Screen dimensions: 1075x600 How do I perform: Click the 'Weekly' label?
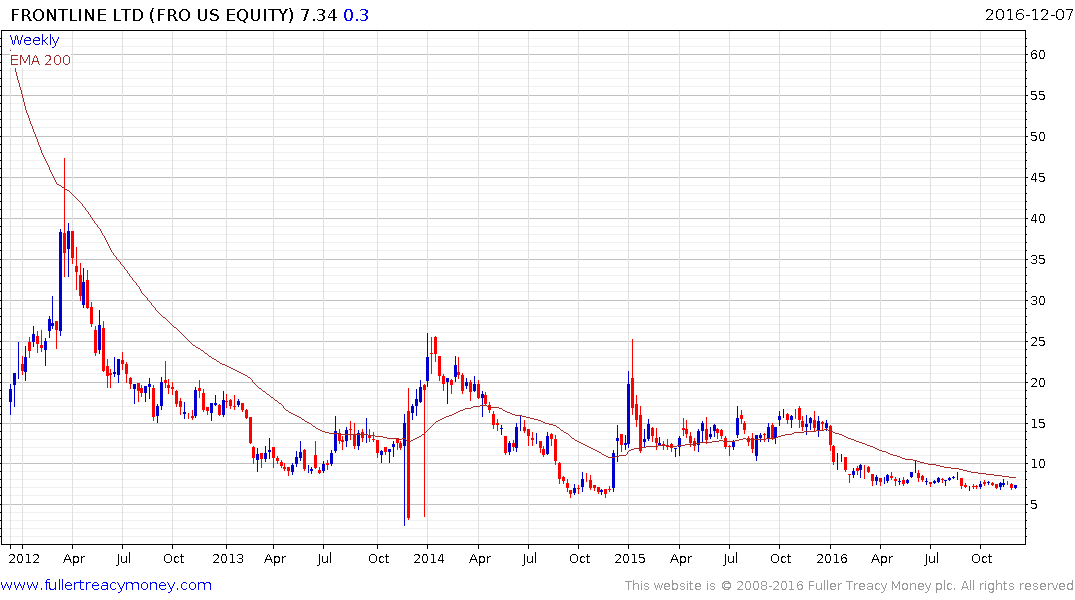(x=34, y=40)
